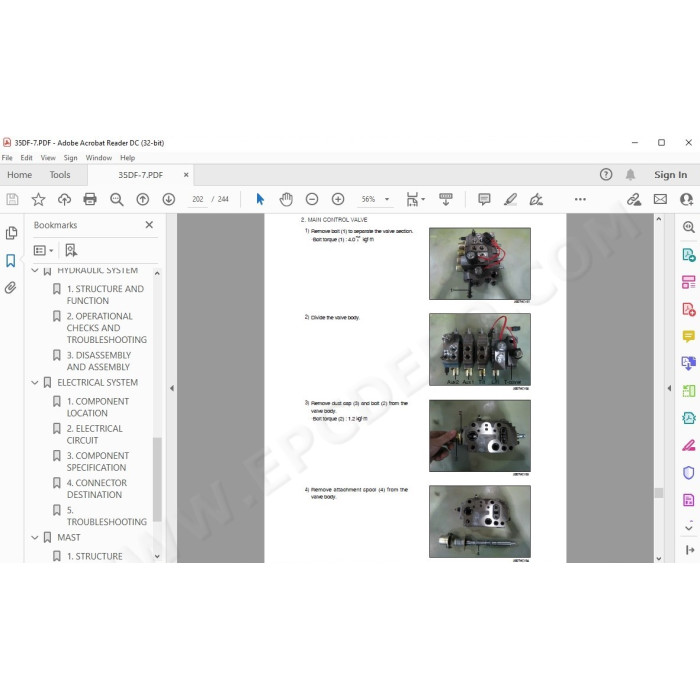This screenshot has height=700, width=700.
Task: Open the Sign menu
Action: [x=70, y=158]
